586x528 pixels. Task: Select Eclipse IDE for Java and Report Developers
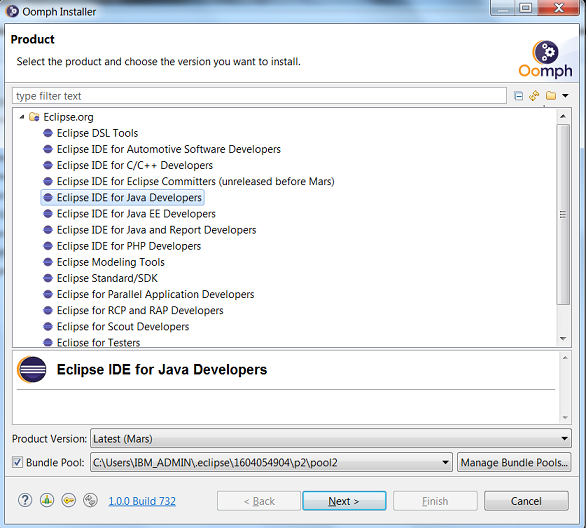point(156,230)
